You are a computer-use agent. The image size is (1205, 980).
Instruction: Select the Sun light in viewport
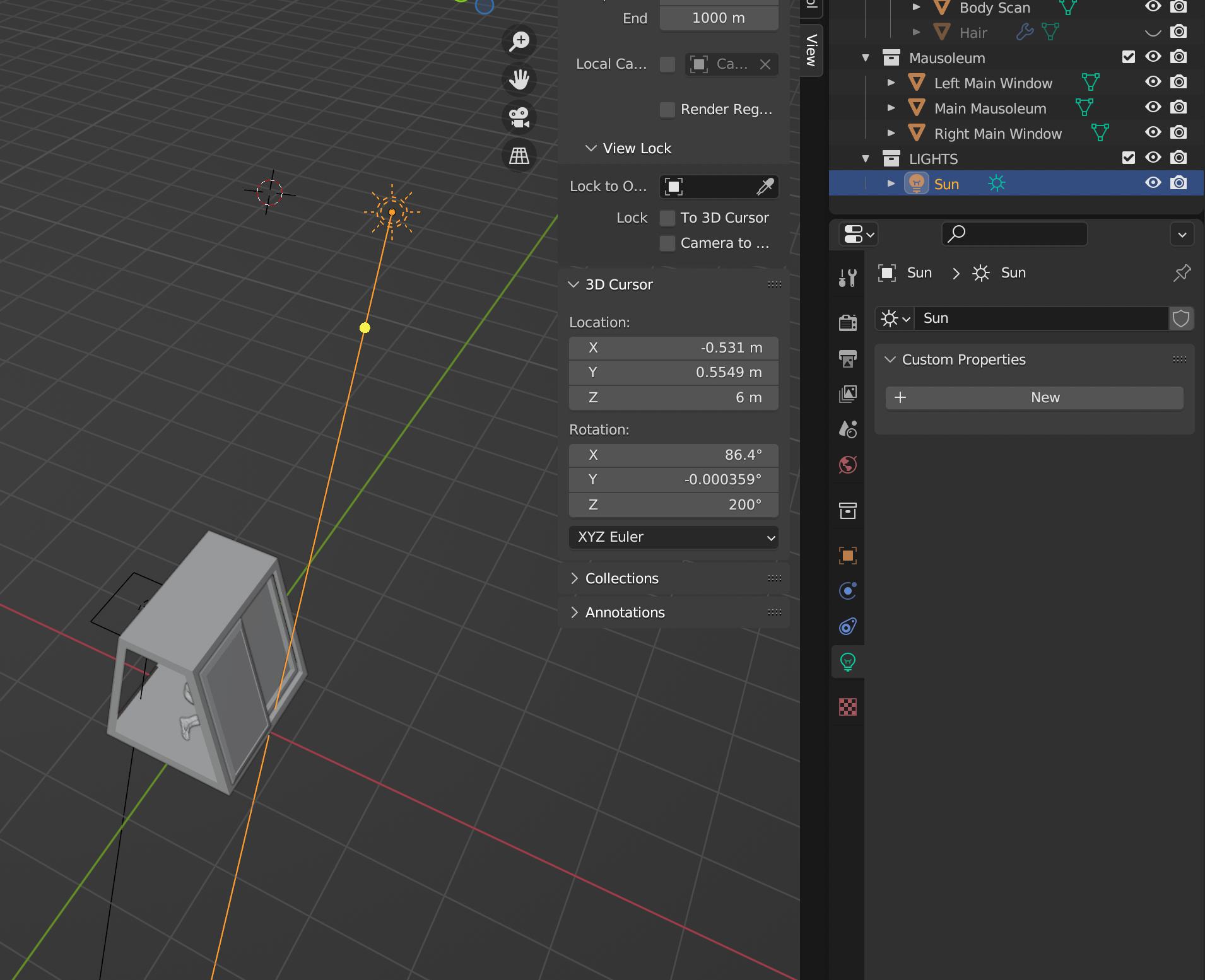click(x=392, y=212)
